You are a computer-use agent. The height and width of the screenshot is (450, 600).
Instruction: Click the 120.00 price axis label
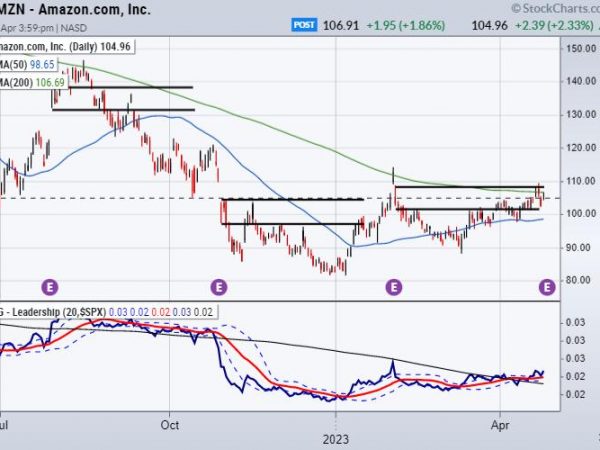coord(581,147)
